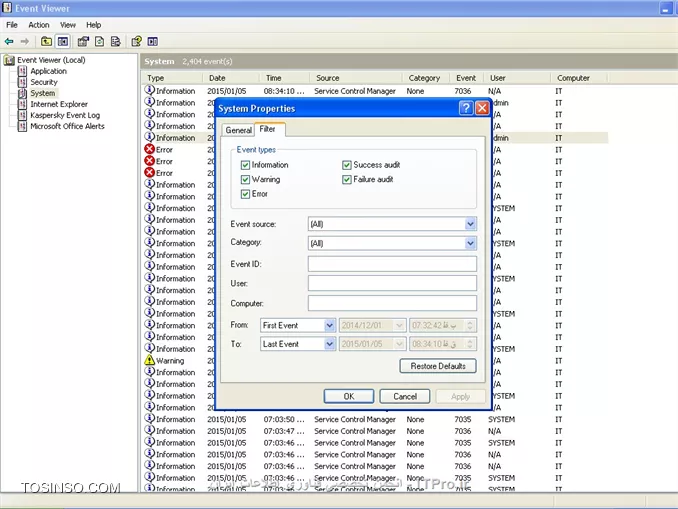
Task: Uncheck the Failure audit checkbox
Action: tap(347, 179)
